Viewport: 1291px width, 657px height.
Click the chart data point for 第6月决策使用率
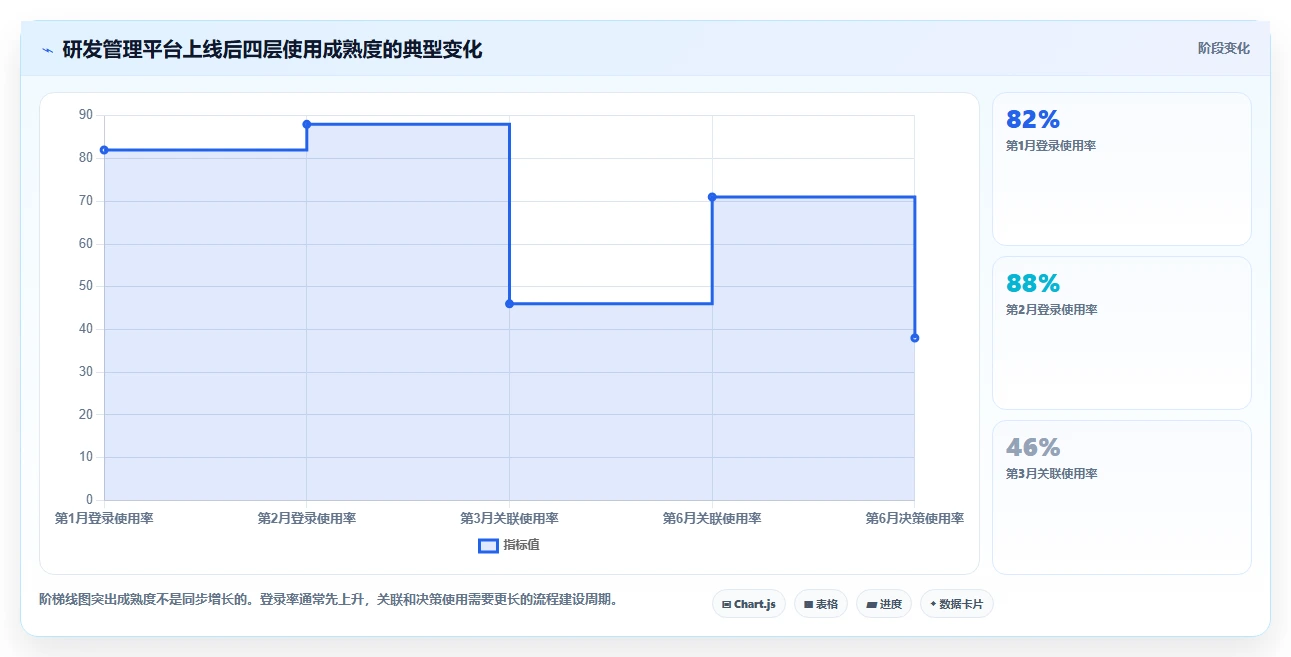[915, 338]
